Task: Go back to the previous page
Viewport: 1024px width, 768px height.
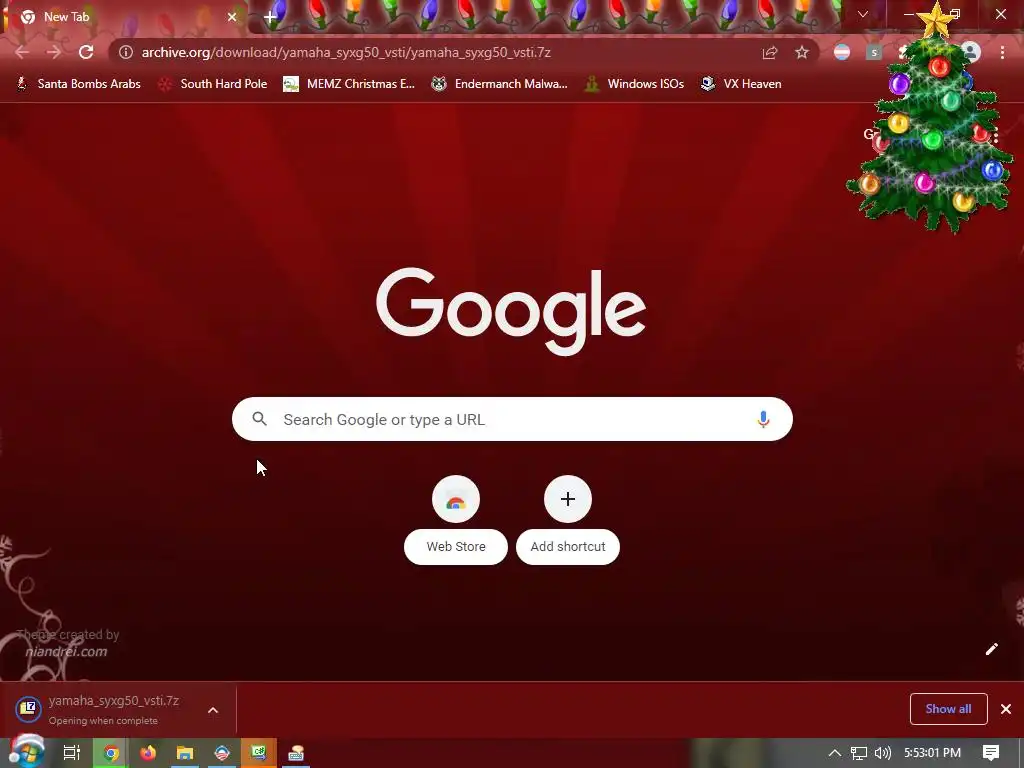Action: tap(22, 52)
